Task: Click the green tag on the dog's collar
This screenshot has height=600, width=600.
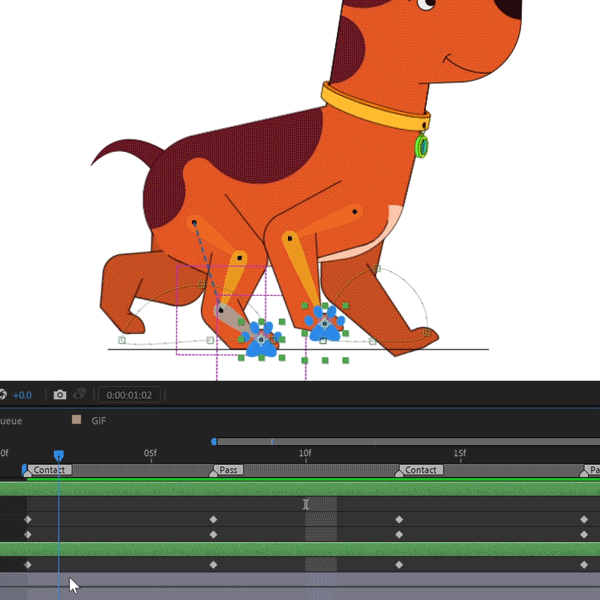Action: tap(422, 146)
